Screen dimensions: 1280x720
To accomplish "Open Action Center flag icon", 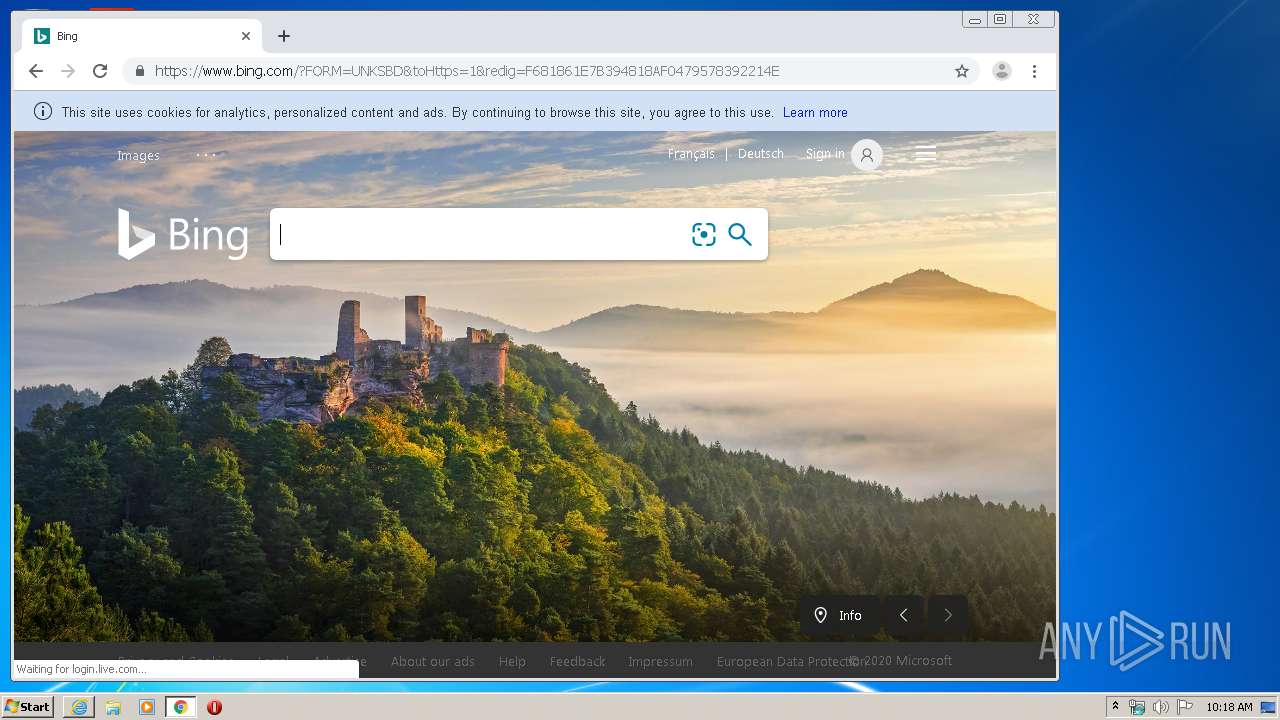I will tap(1185, 707).
